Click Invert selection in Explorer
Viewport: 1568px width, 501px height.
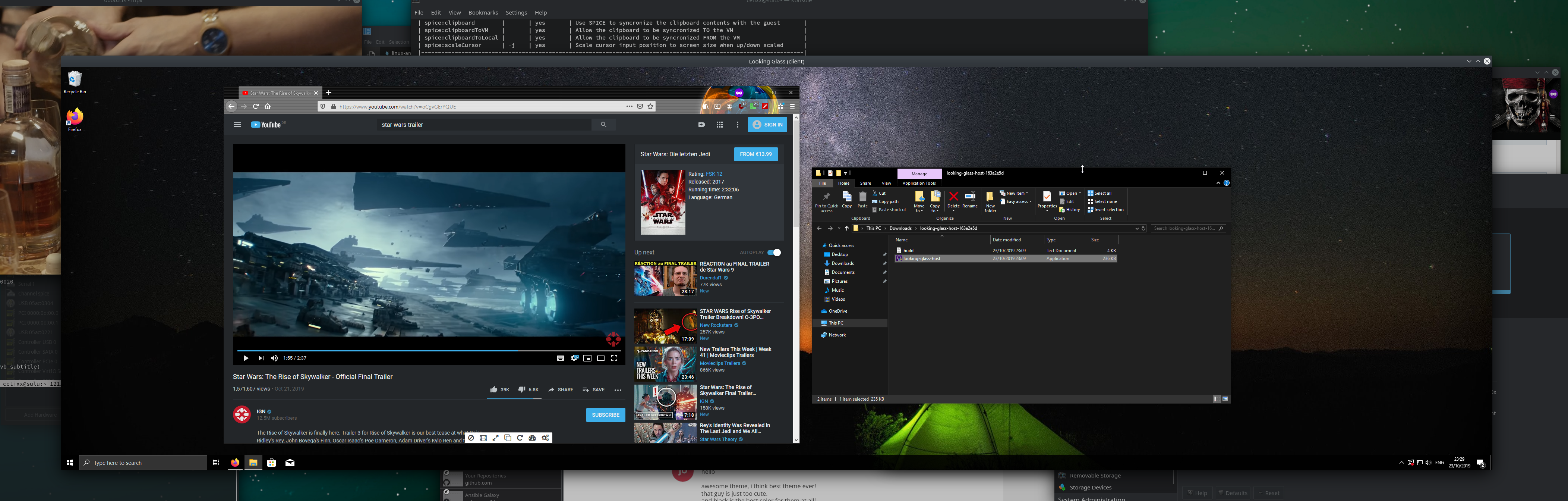tap(1105, 210)
